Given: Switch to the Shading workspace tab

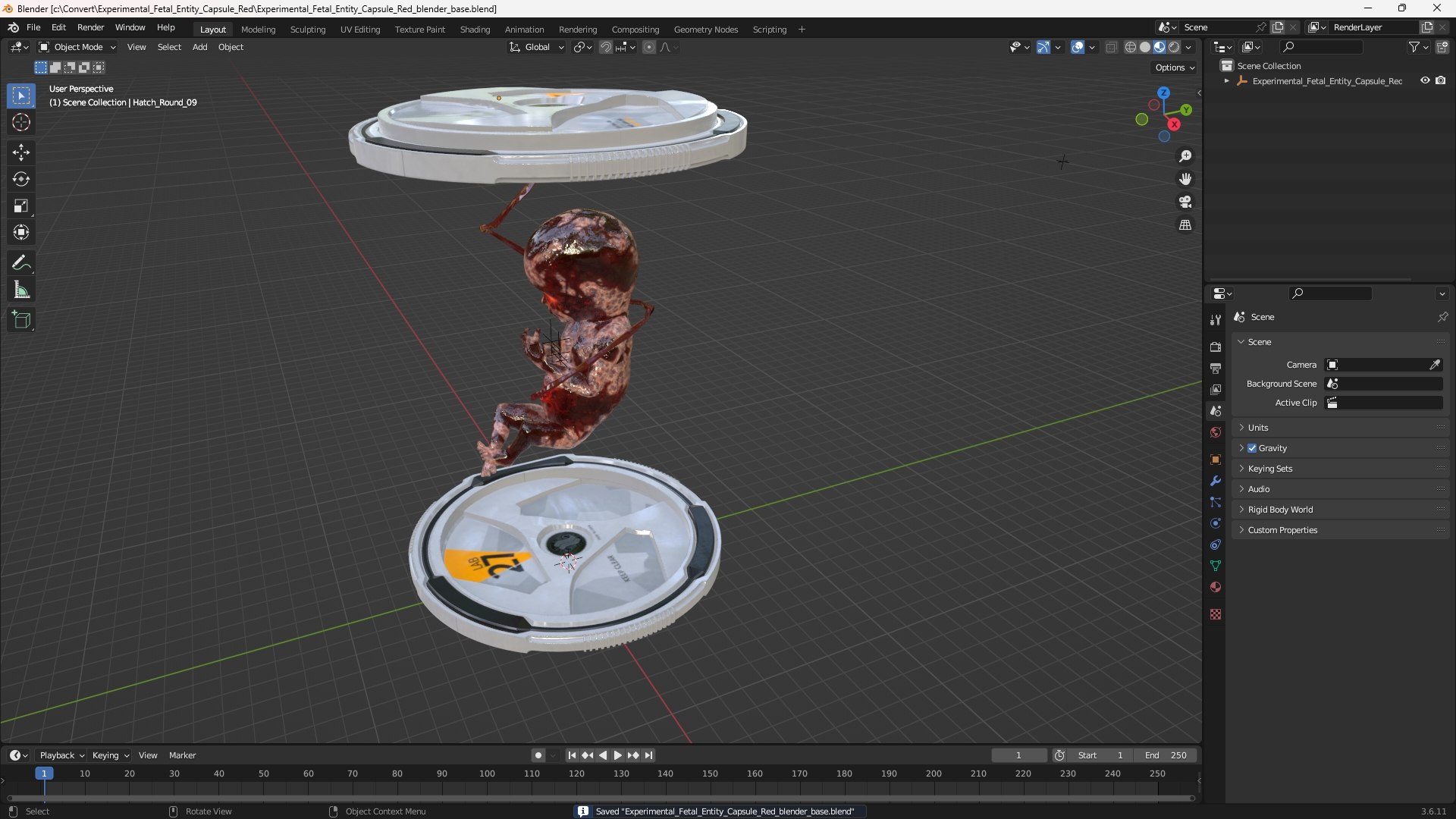Looking at the screenshot, I should tap(475, 30).
